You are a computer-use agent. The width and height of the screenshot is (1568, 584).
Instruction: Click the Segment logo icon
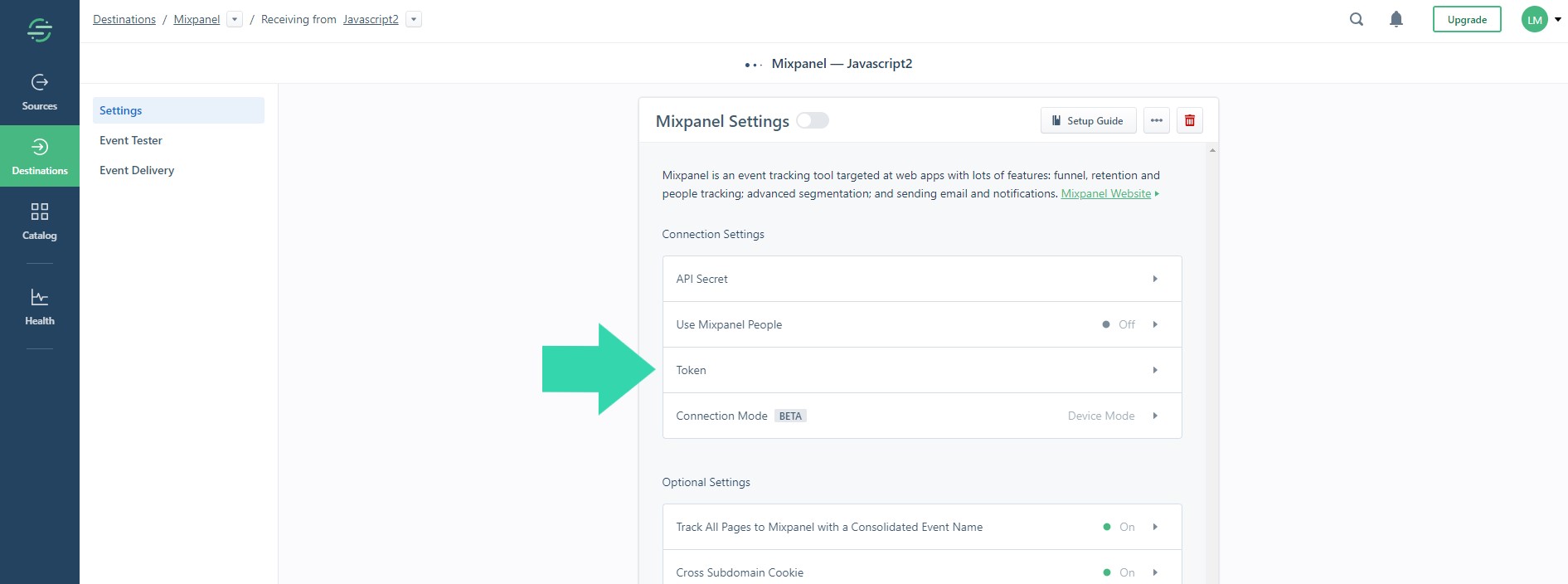click(39, 30)
